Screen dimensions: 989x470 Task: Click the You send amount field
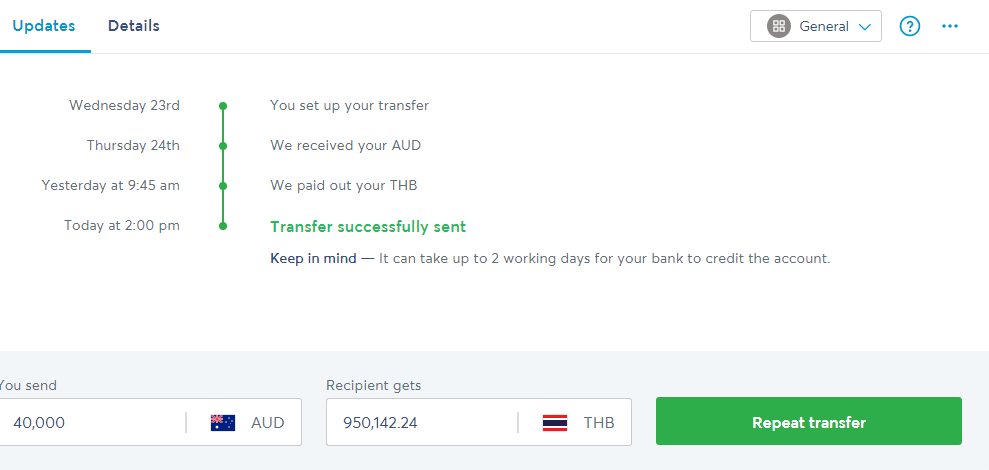click(x=90, y=423)
